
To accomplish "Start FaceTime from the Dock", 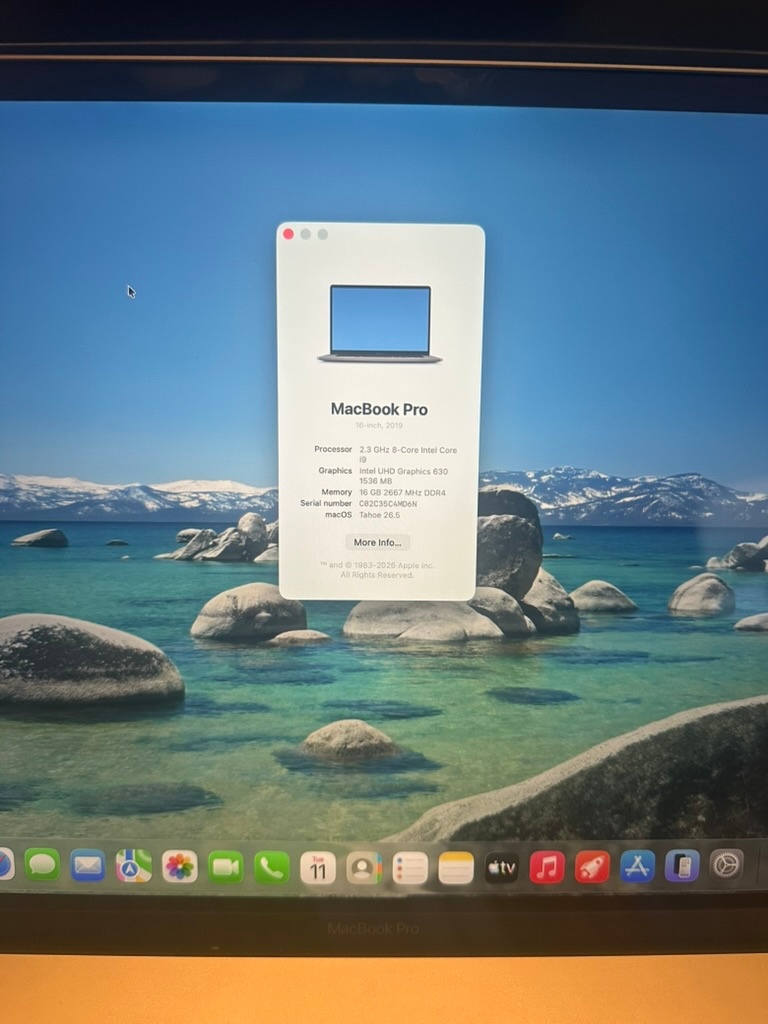I will (x=226, y=867).
